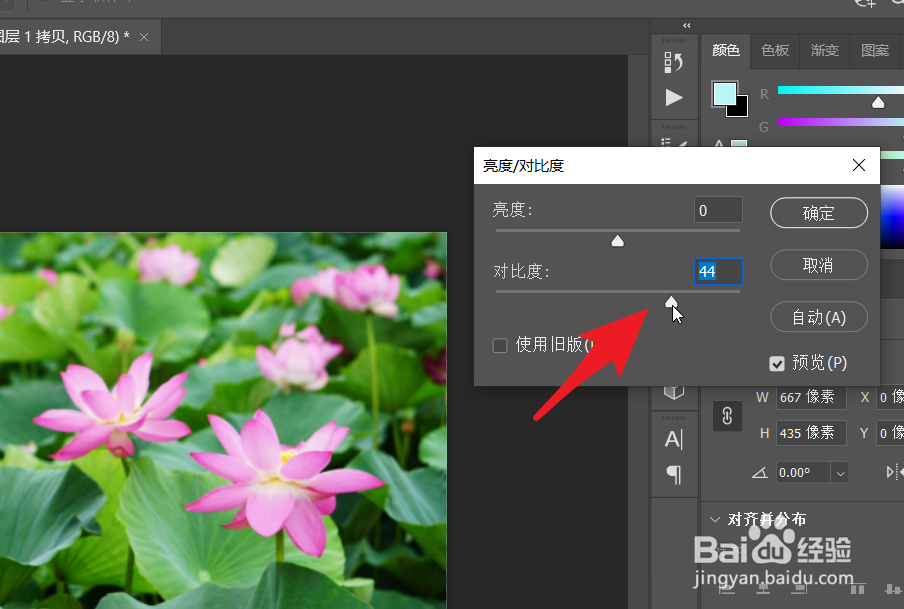Open the Paragraph panel icon
This screenshot has height=609, width=904.
(x=673, y=475)
